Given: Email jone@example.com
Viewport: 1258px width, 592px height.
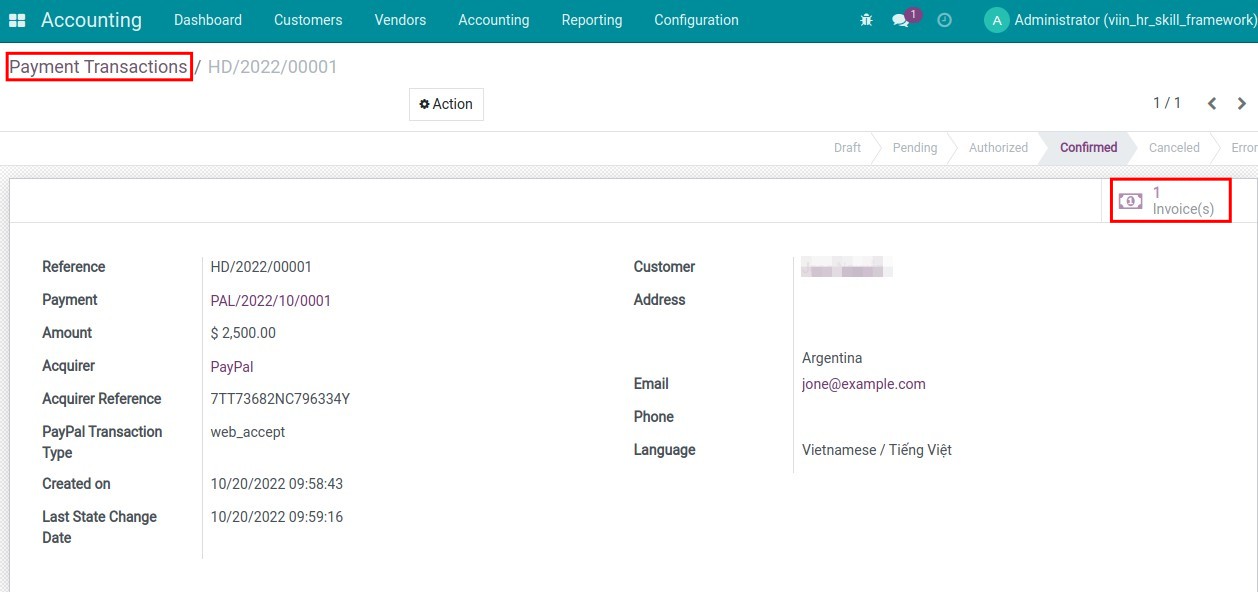Looking at the screenshot, I should pyautogui.click(x=863, y=383).
